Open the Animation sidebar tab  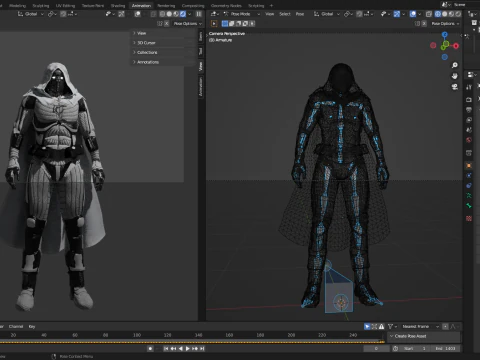pyautogui.click(x=201, y=87)
